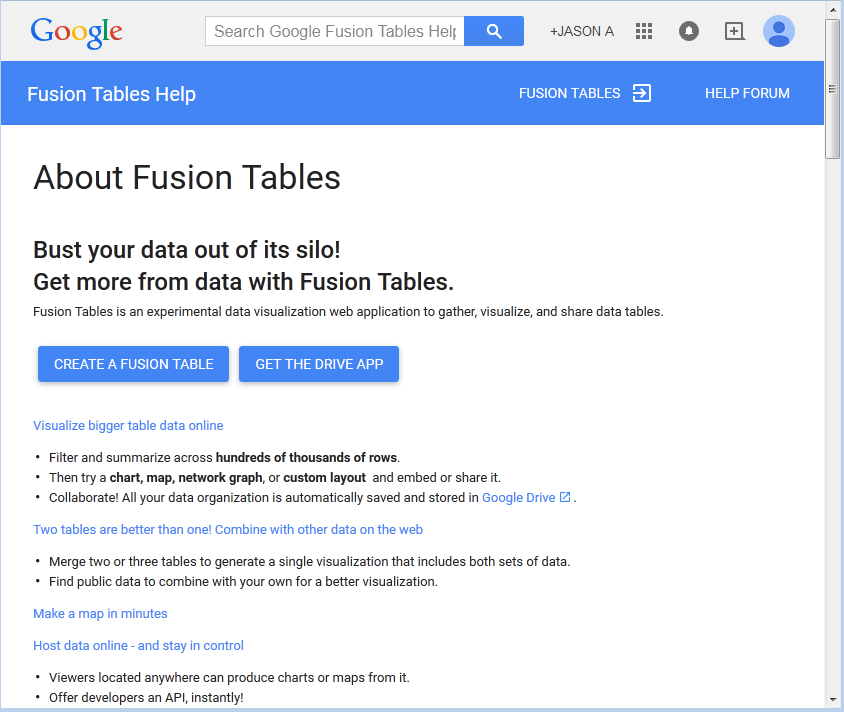Click the vertical scrollbar thumb

click(833, 89)
